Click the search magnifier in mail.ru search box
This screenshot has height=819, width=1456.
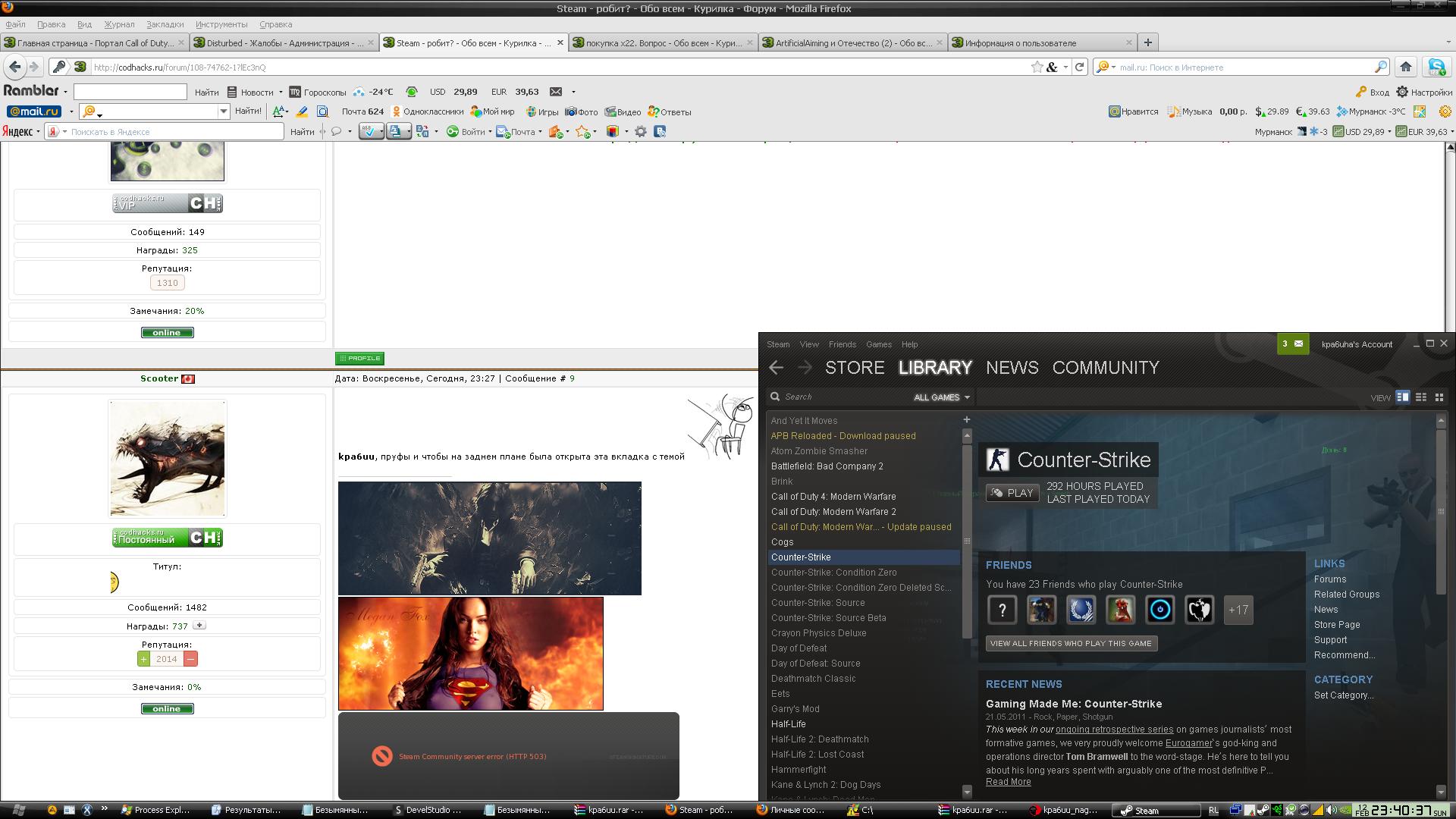(x=1381, y=67)
